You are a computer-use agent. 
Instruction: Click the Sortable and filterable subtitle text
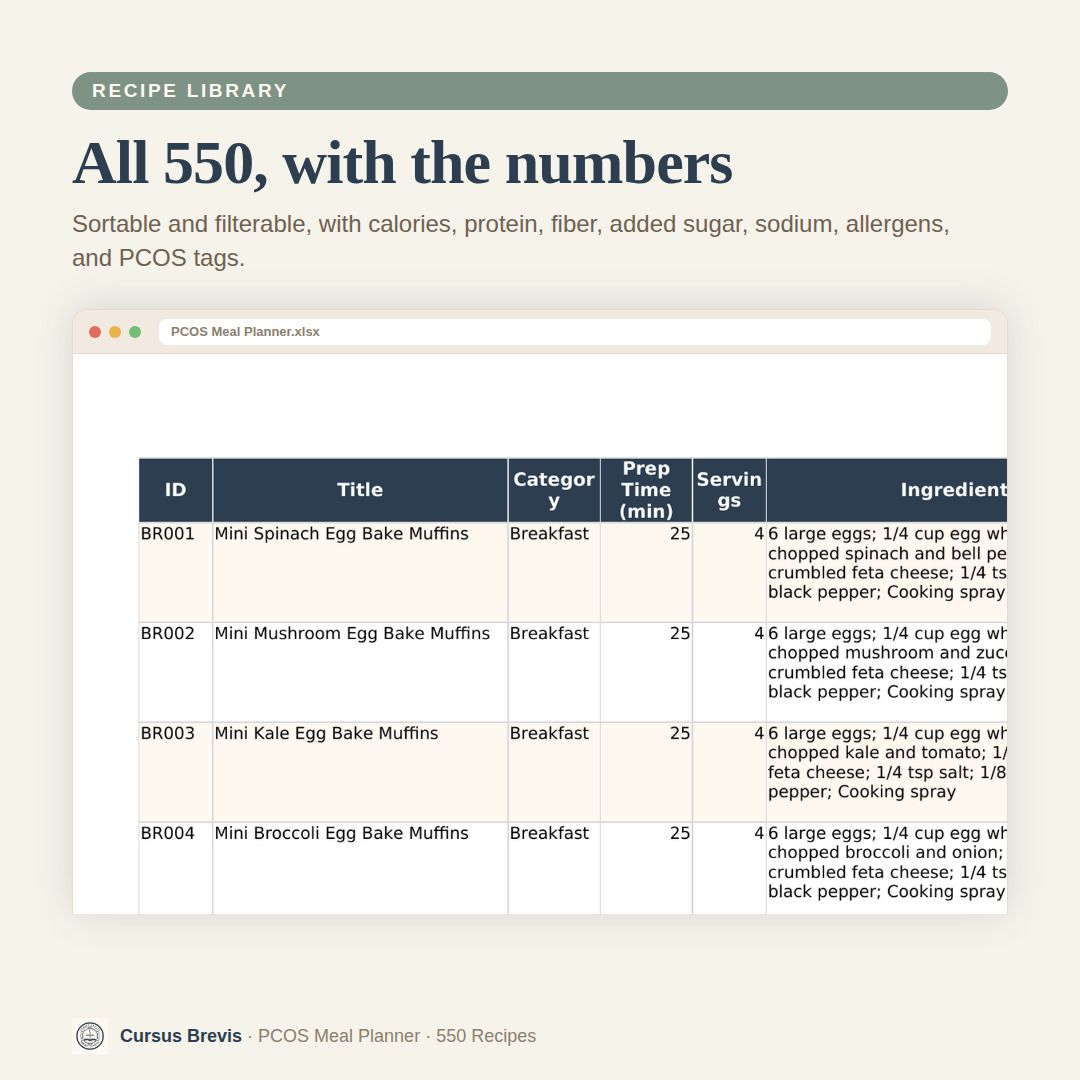click(x=511, y=241)
